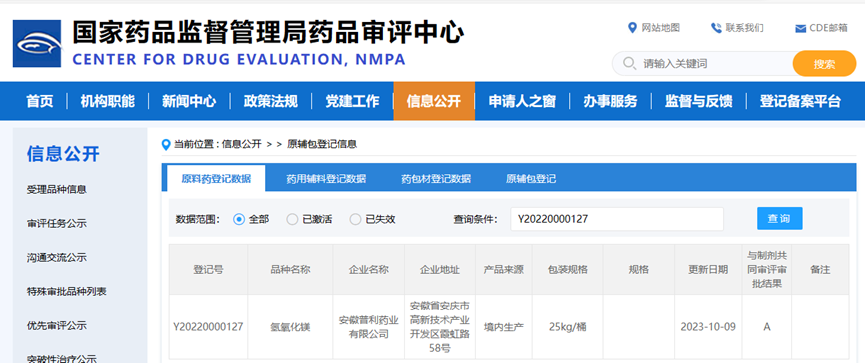Image resolution: width=865 pixels, height=363 pixels.
Task: Click the 联系我们 phone icon
Action: [716, 28]
